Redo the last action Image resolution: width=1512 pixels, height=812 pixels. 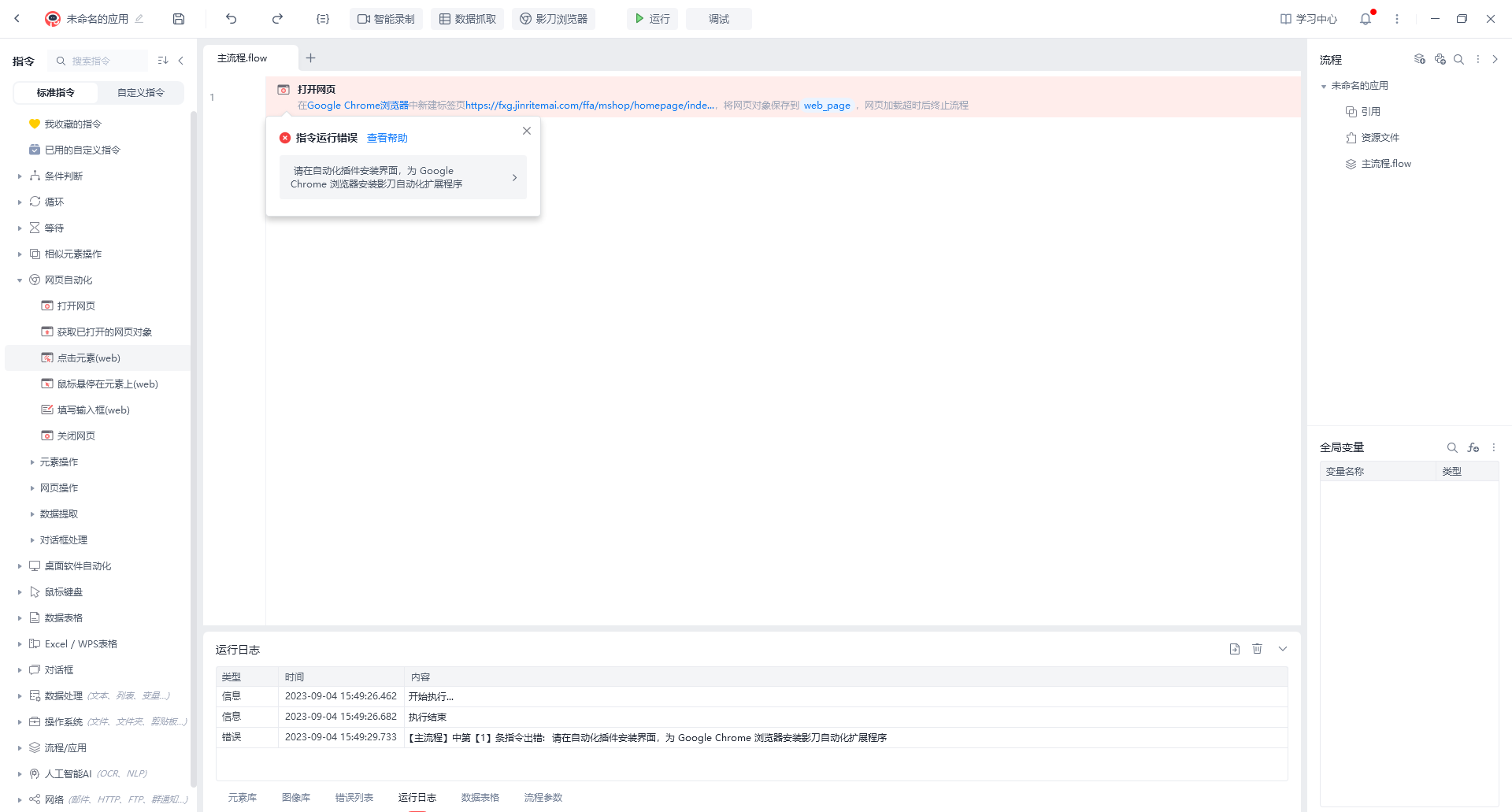277,19
